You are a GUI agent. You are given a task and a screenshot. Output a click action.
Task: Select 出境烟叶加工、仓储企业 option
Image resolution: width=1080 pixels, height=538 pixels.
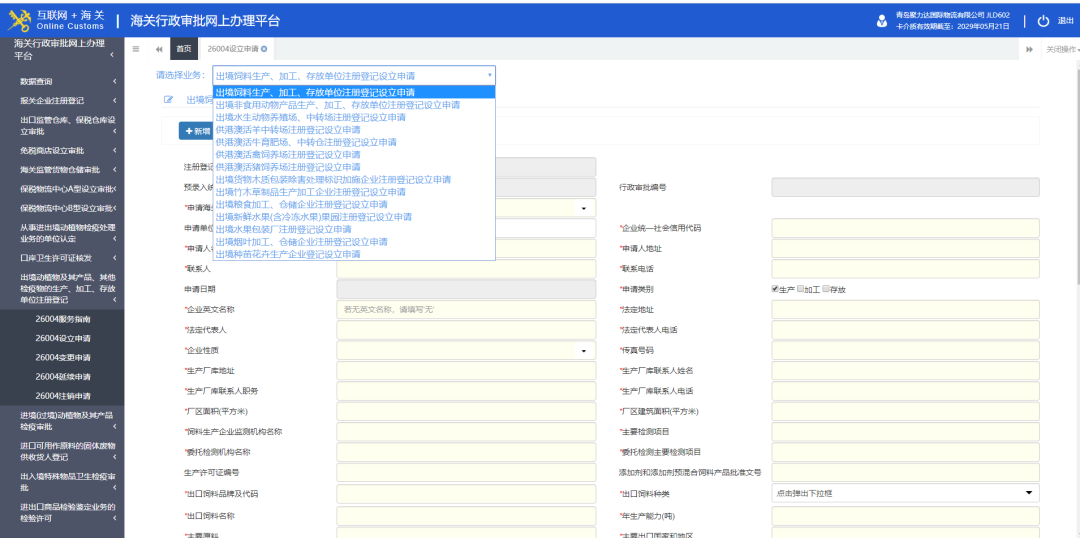click(353, 241)
